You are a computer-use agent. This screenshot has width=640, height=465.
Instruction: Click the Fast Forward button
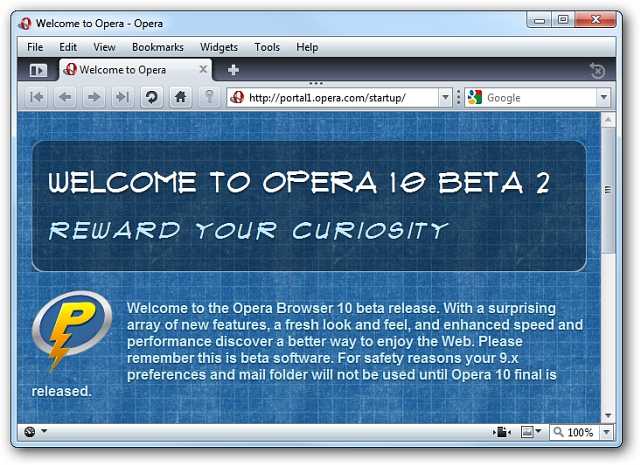[x=122, y=97]
